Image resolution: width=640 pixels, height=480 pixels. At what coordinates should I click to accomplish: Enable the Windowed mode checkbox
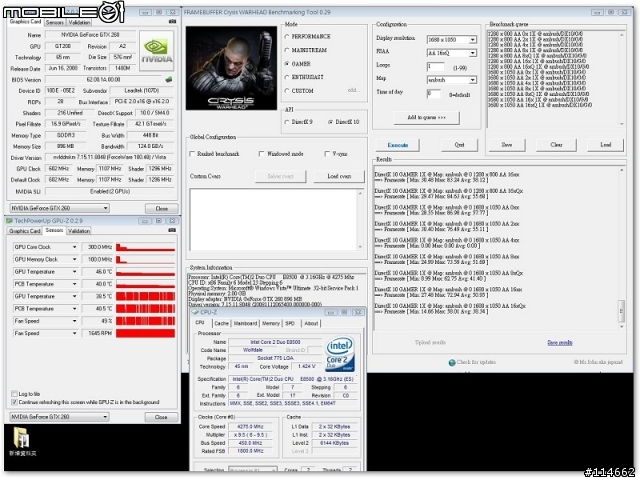[x=262, y=154]
